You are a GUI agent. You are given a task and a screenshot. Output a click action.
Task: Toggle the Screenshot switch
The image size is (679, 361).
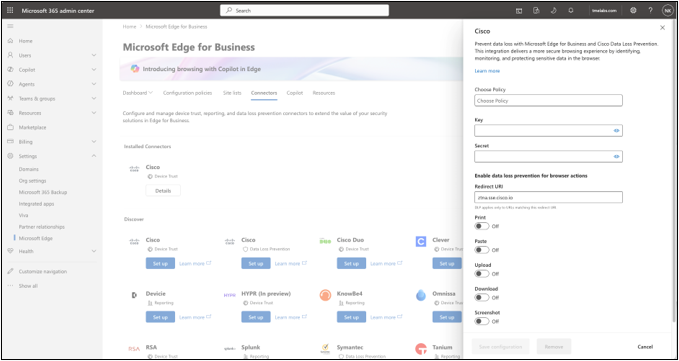[482, 321]
